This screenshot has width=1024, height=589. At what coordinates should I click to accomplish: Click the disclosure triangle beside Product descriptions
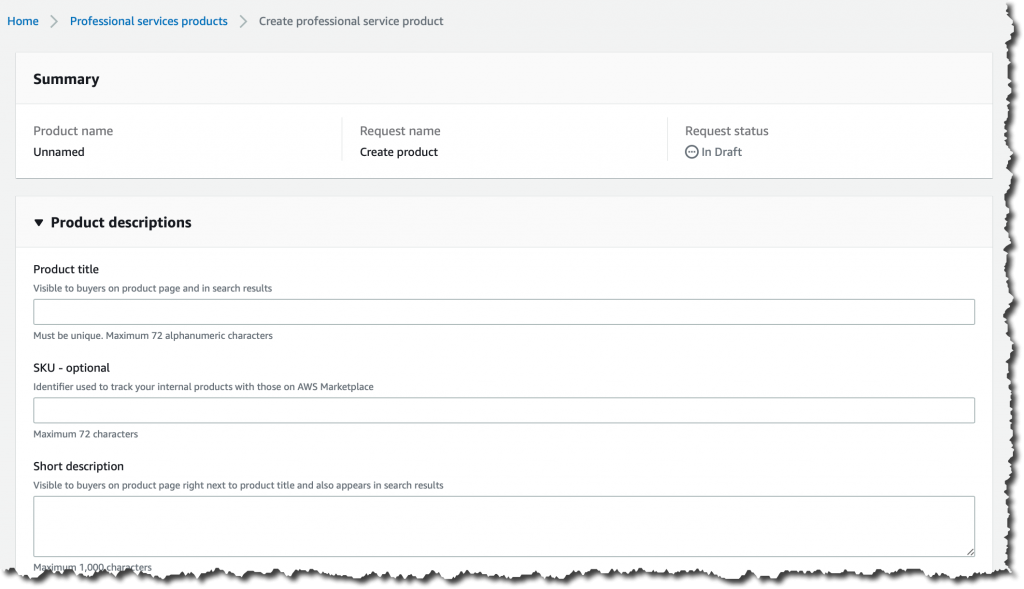pos(39,222)
